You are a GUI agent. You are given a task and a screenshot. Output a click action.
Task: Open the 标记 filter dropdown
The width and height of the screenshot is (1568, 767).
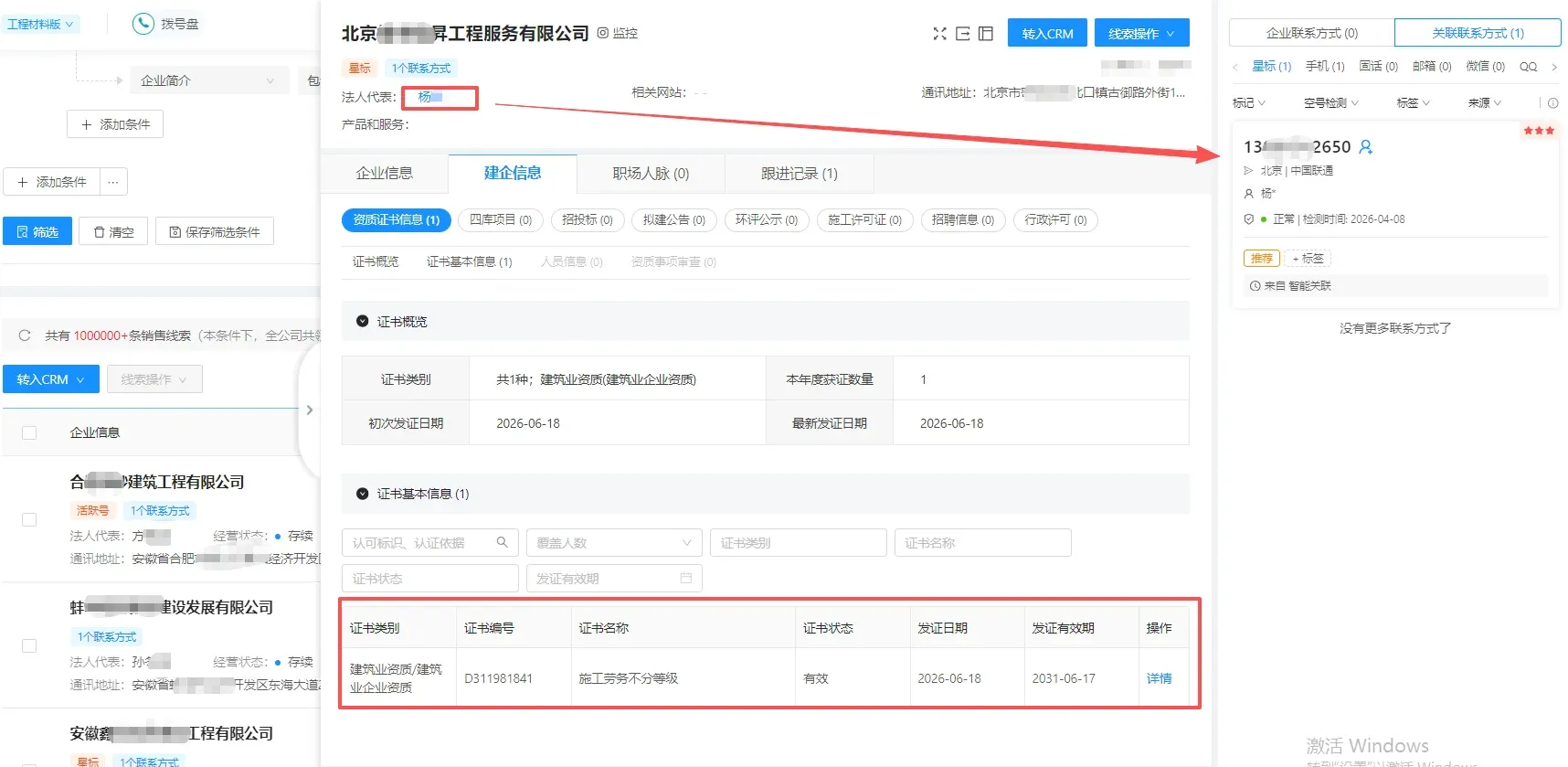(x=1248, y=103)
